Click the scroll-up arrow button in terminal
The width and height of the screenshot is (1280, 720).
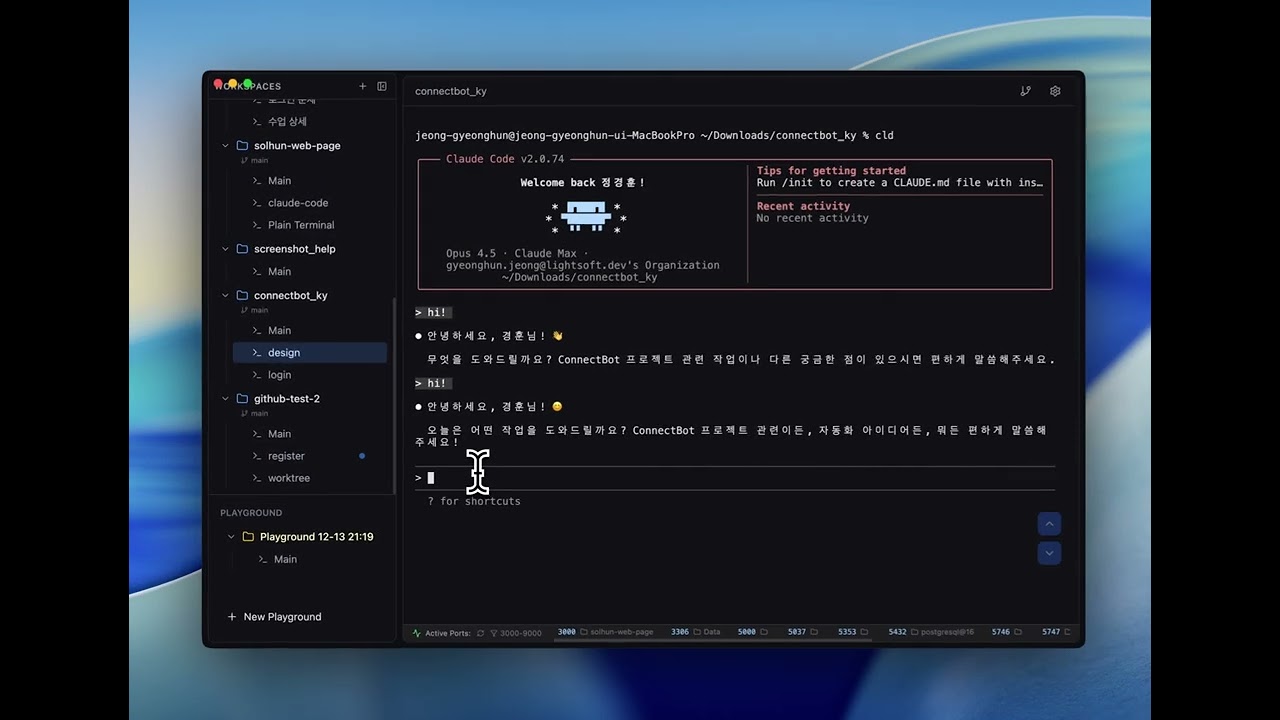coord(1049,524)
